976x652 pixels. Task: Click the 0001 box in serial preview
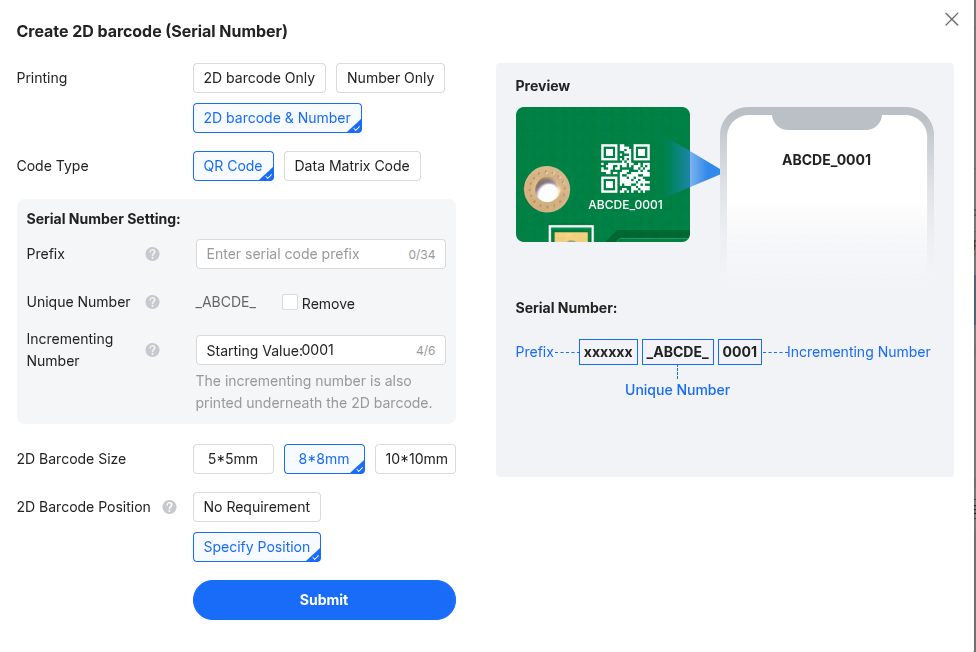pyautogui.click(x=739, y=352)
